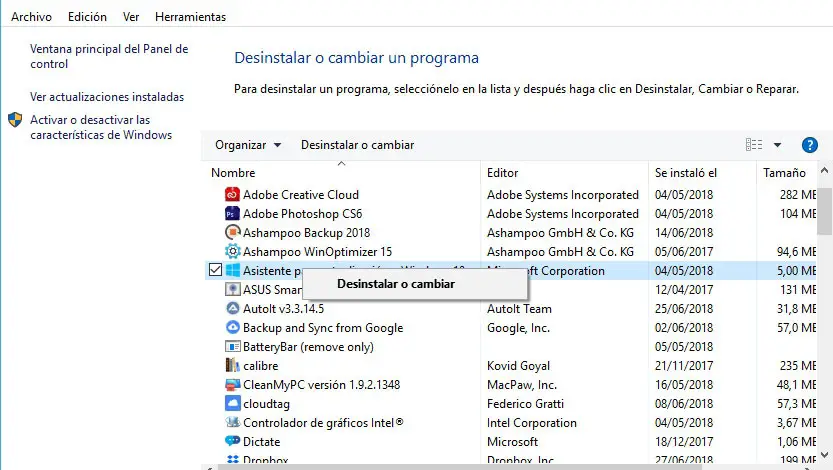Change view using the list view icon
This screenshot has height=470, width=833.
tap(754, 145)
